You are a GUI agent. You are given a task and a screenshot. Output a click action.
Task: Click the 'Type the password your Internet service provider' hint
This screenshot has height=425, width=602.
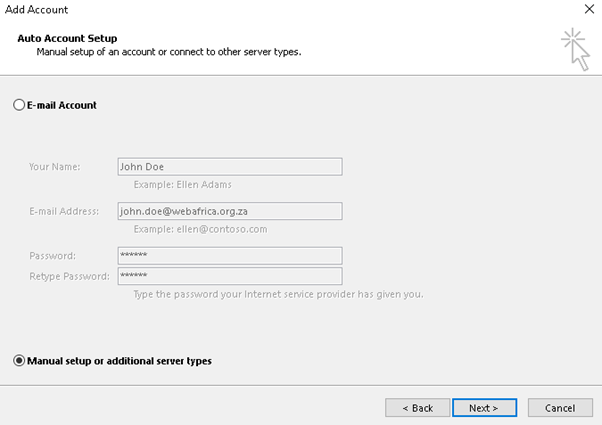point(278,294)
